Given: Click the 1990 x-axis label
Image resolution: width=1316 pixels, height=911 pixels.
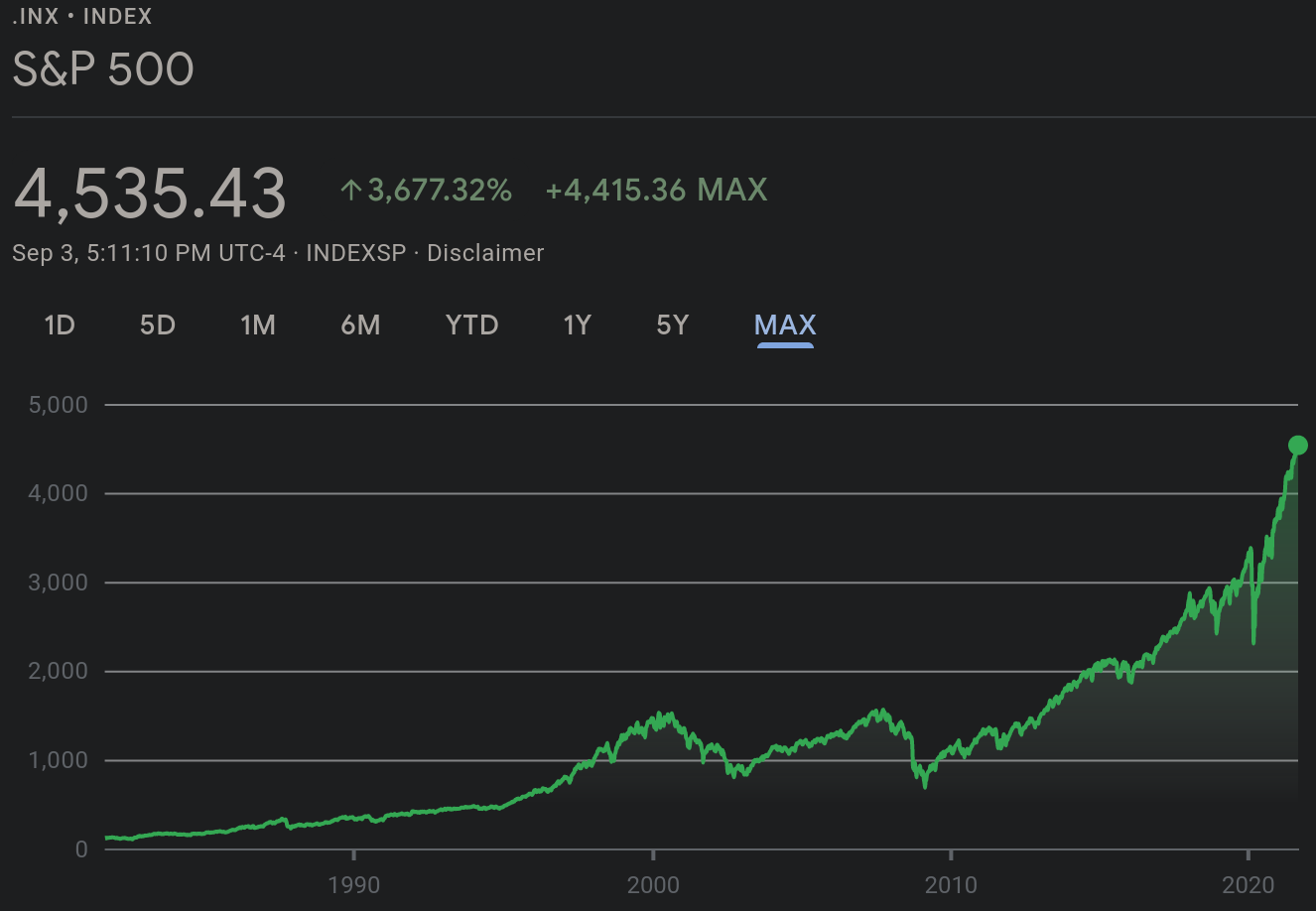Looking at the screenshot, I should pos(354,885).
